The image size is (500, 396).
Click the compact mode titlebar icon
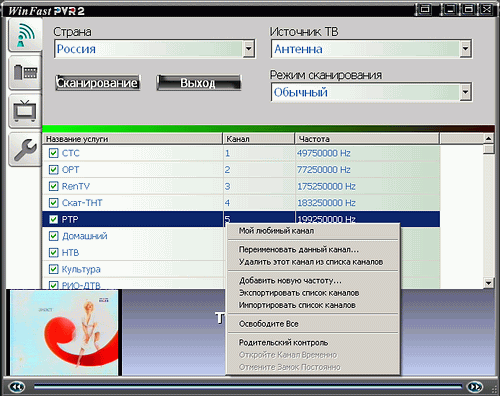point(424,9)
